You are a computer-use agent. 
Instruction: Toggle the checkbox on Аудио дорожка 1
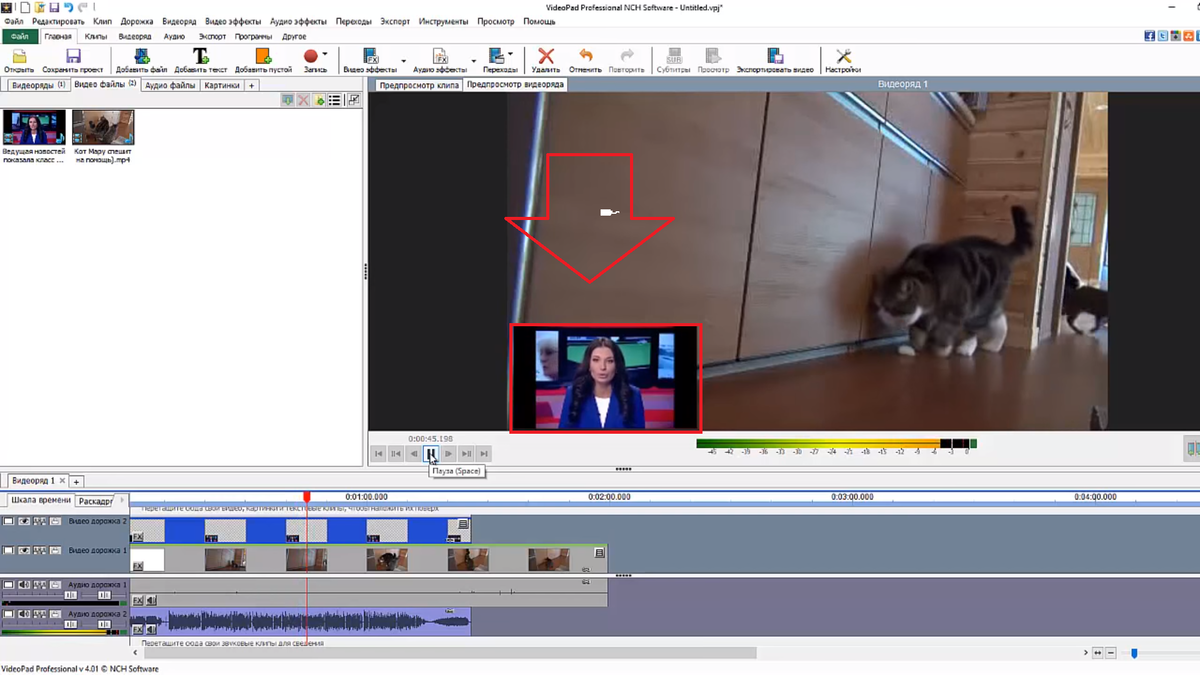tap(8, 585)
